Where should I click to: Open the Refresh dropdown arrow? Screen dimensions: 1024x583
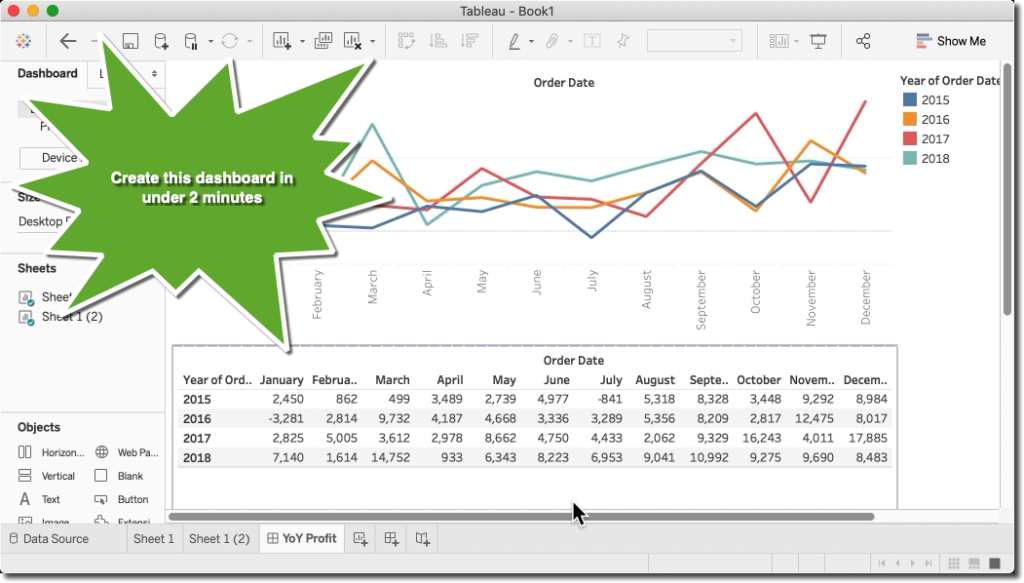249,42
